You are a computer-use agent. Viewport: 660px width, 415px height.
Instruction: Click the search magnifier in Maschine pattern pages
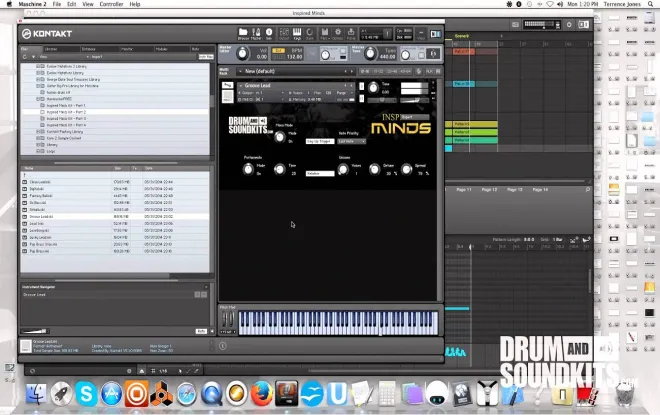(x=588, y=190)
